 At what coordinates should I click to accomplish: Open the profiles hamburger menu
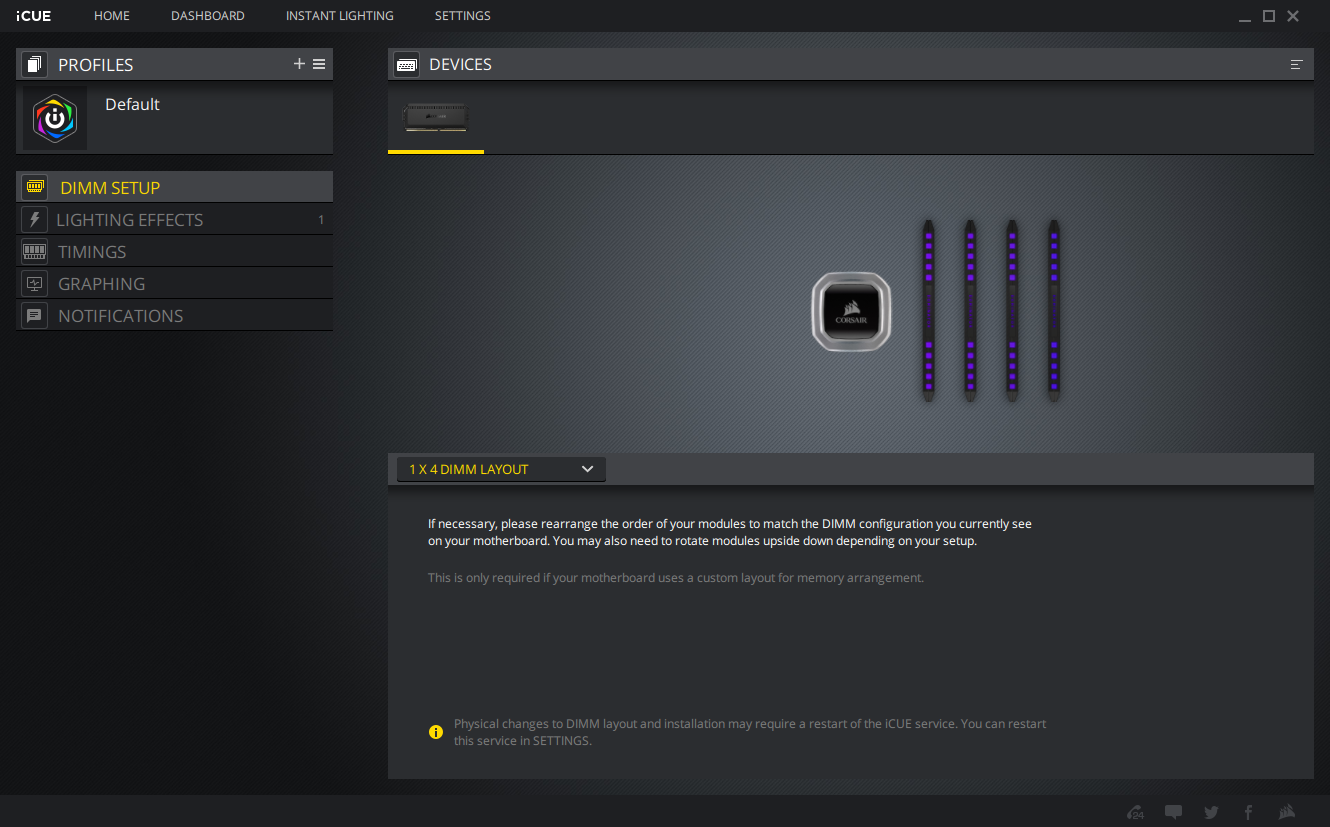pyautogui.click(x=319, y=64)
